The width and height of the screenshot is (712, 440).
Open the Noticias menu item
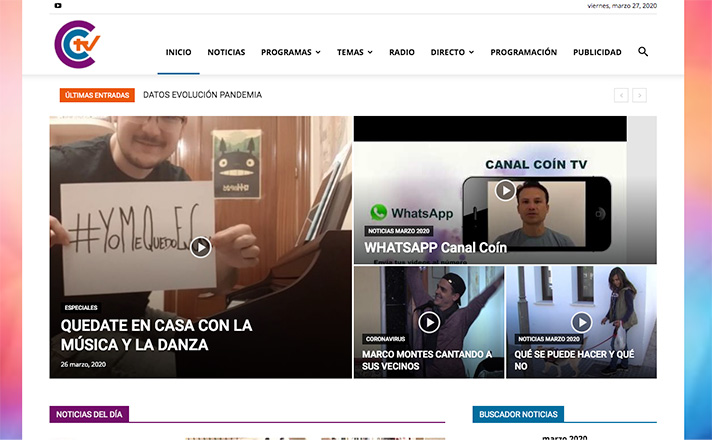(x=226, y=52)
